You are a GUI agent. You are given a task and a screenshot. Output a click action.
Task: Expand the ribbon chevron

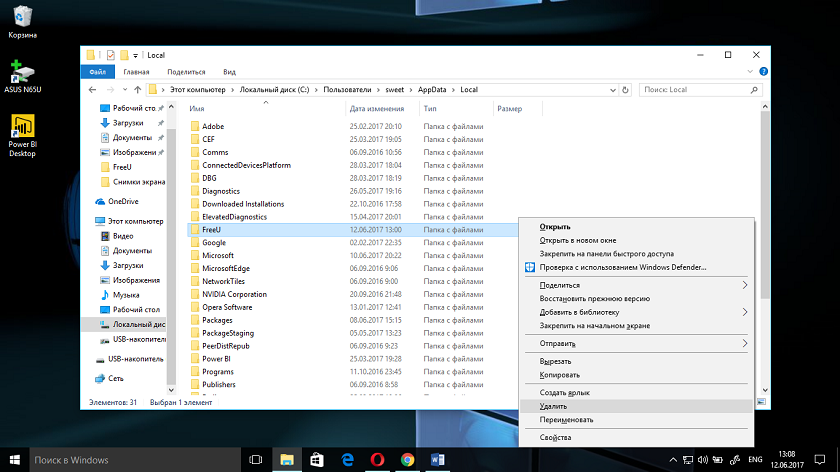749,71
